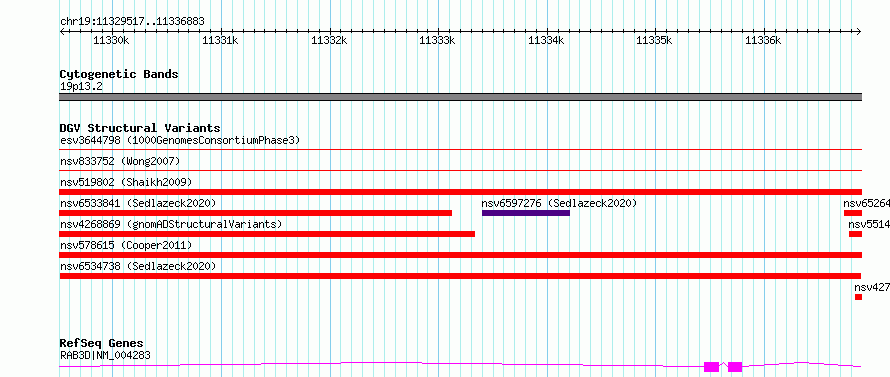Click the left arrow of the ruler

[63, 31]
